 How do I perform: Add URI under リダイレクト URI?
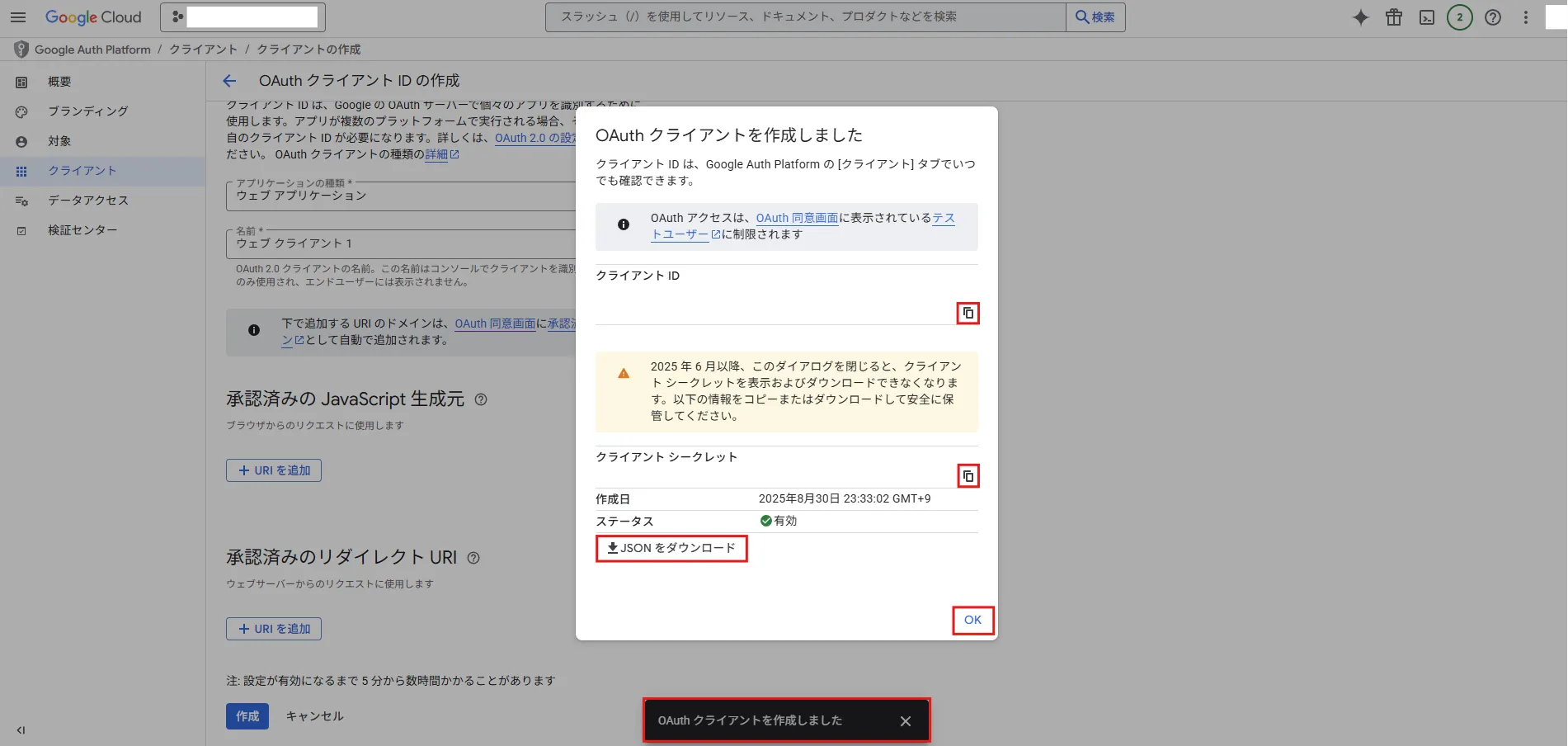(x=274, y=629)
